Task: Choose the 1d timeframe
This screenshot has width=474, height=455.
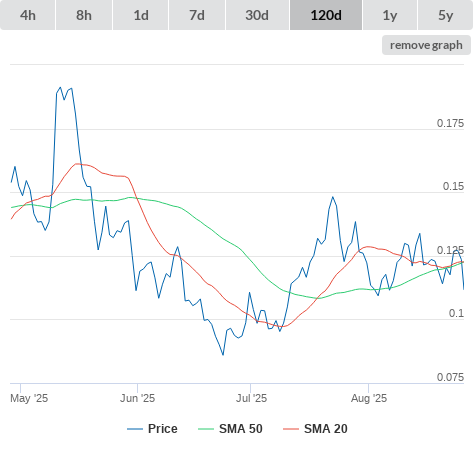Action: [141, 15]
